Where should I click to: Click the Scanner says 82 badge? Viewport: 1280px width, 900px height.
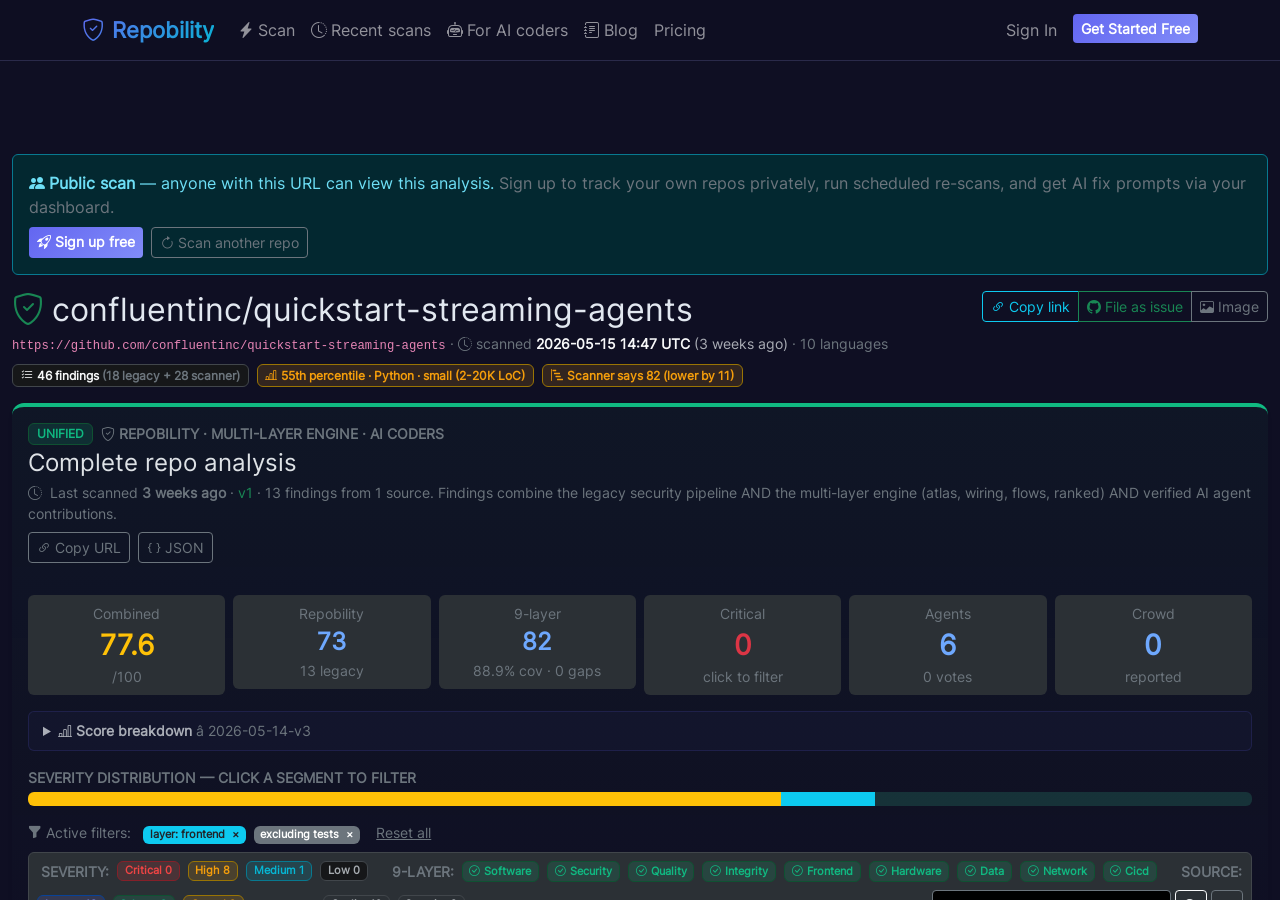(x=642, y=375)
